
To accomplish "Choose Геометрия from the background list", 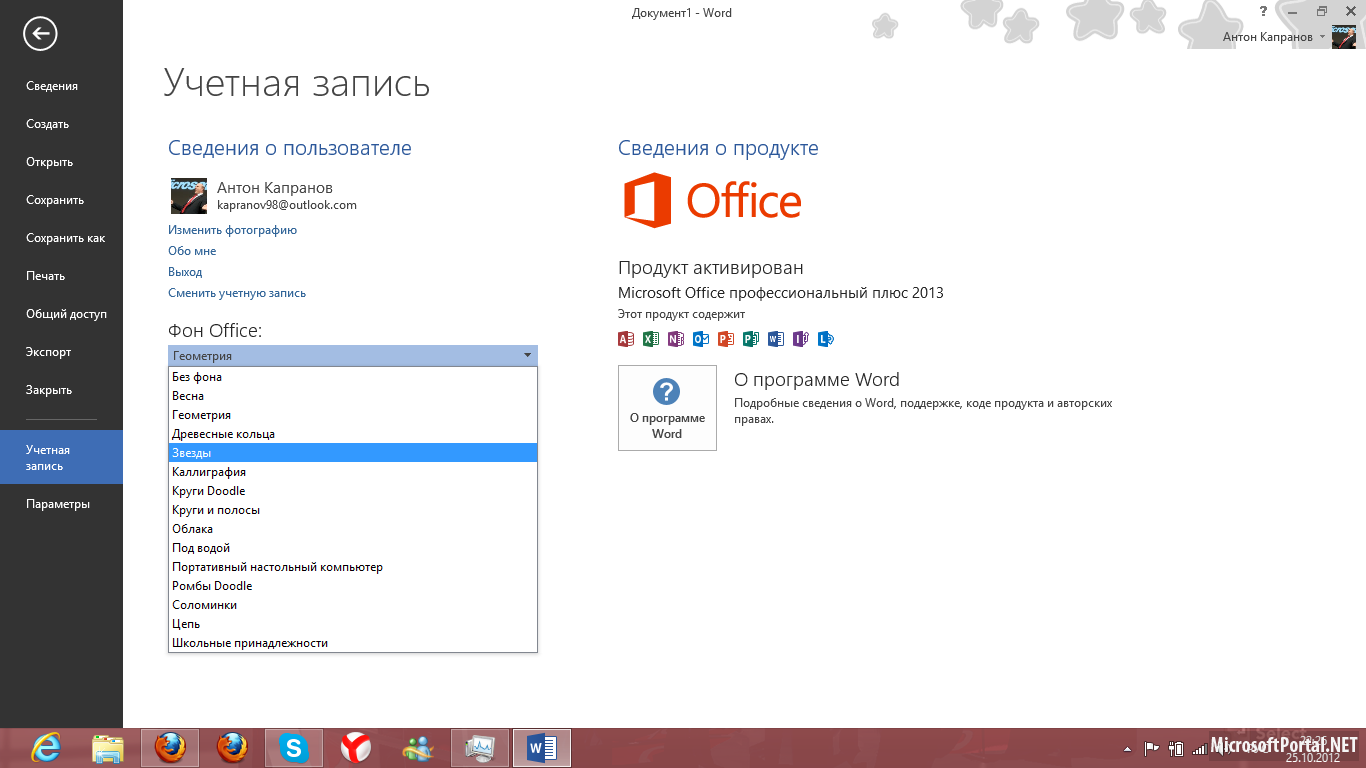I will 353,415.
